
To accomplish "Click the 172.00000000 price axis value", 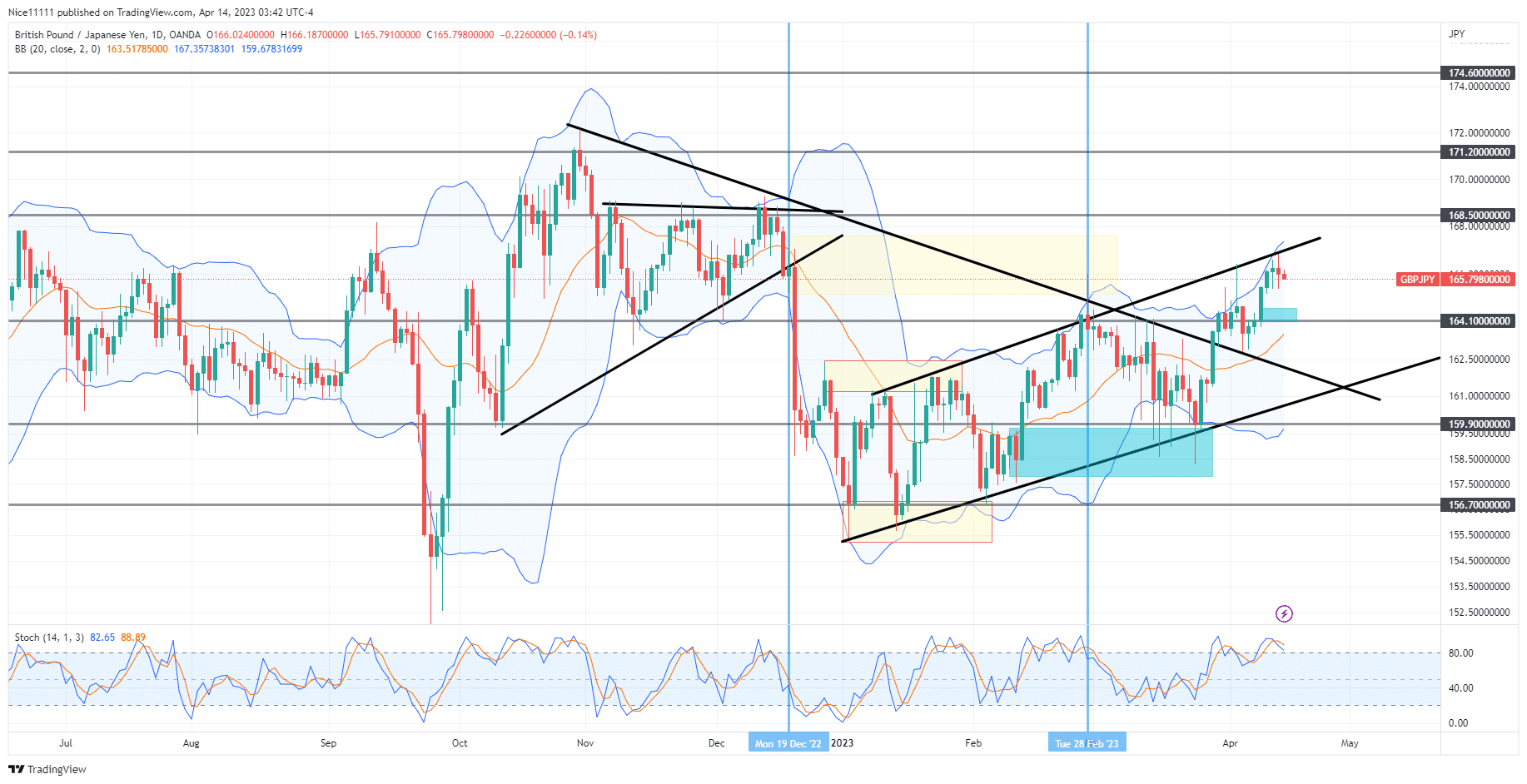I will coord(1479,133).
